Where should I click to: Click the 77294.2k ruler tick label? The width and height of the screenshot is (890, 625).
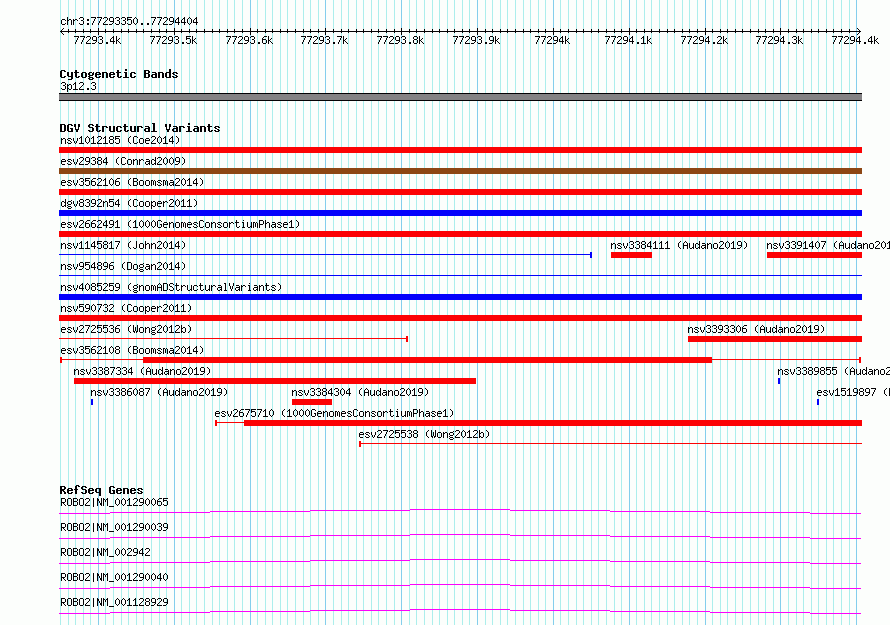[x=704, y=40]
